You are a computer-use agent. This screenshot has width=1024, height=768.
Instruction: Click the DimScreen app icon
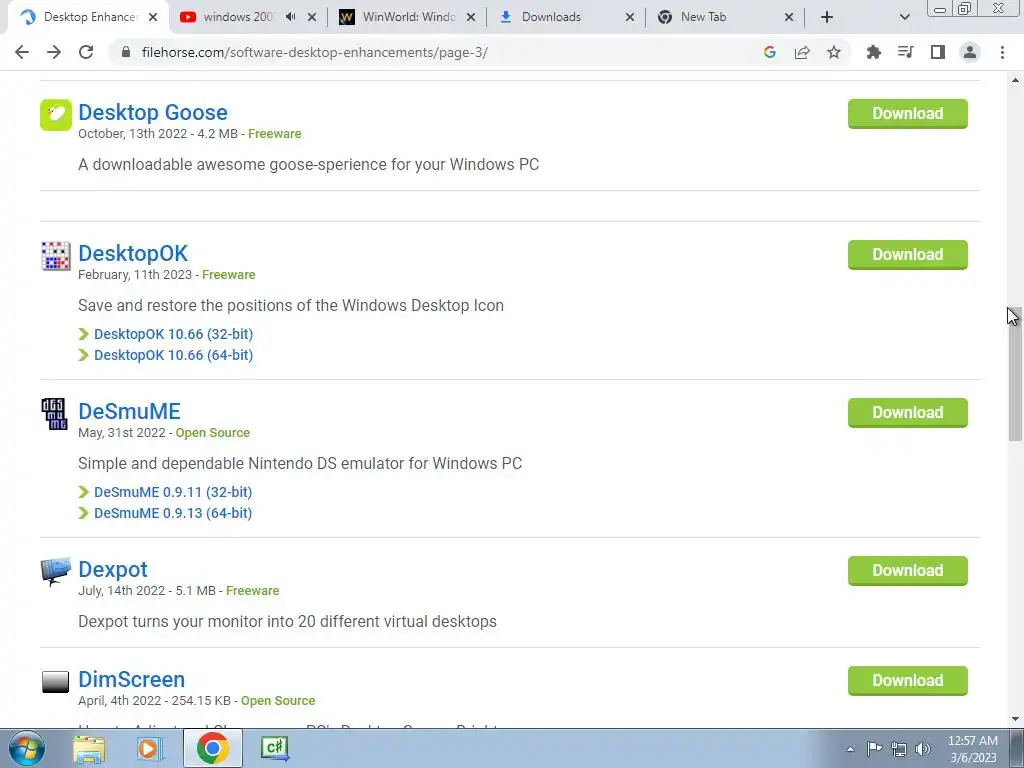click(x=56, y=682)
